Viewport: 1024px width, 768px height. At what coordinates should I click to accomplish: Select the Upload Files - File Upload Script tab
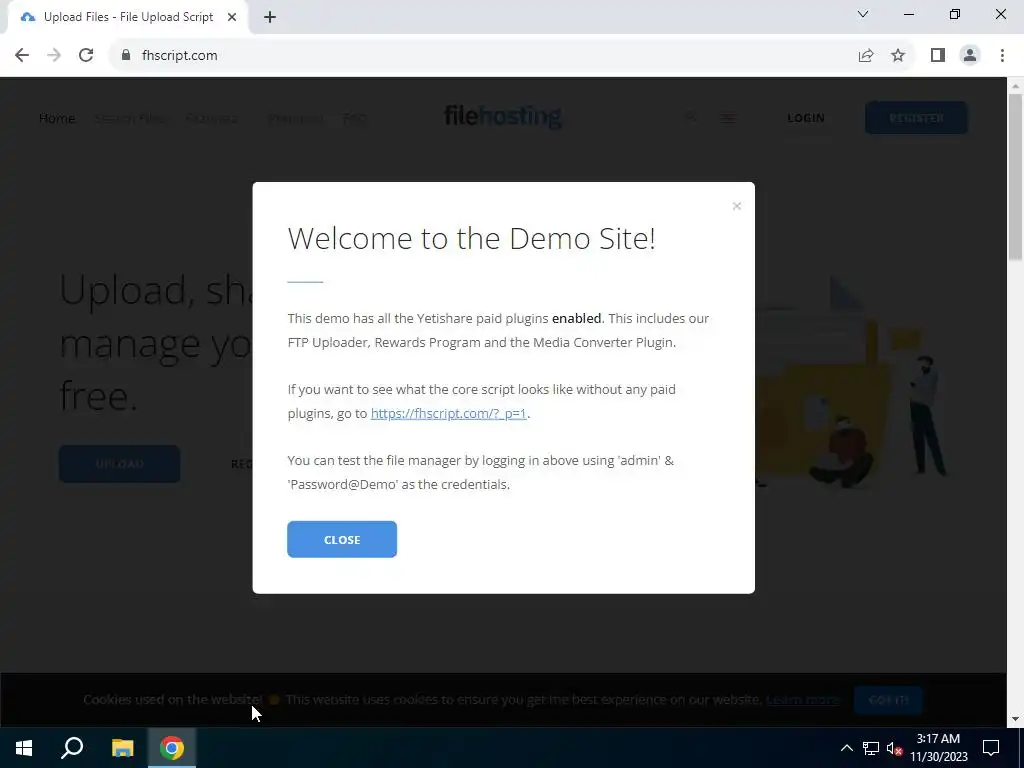128,17
